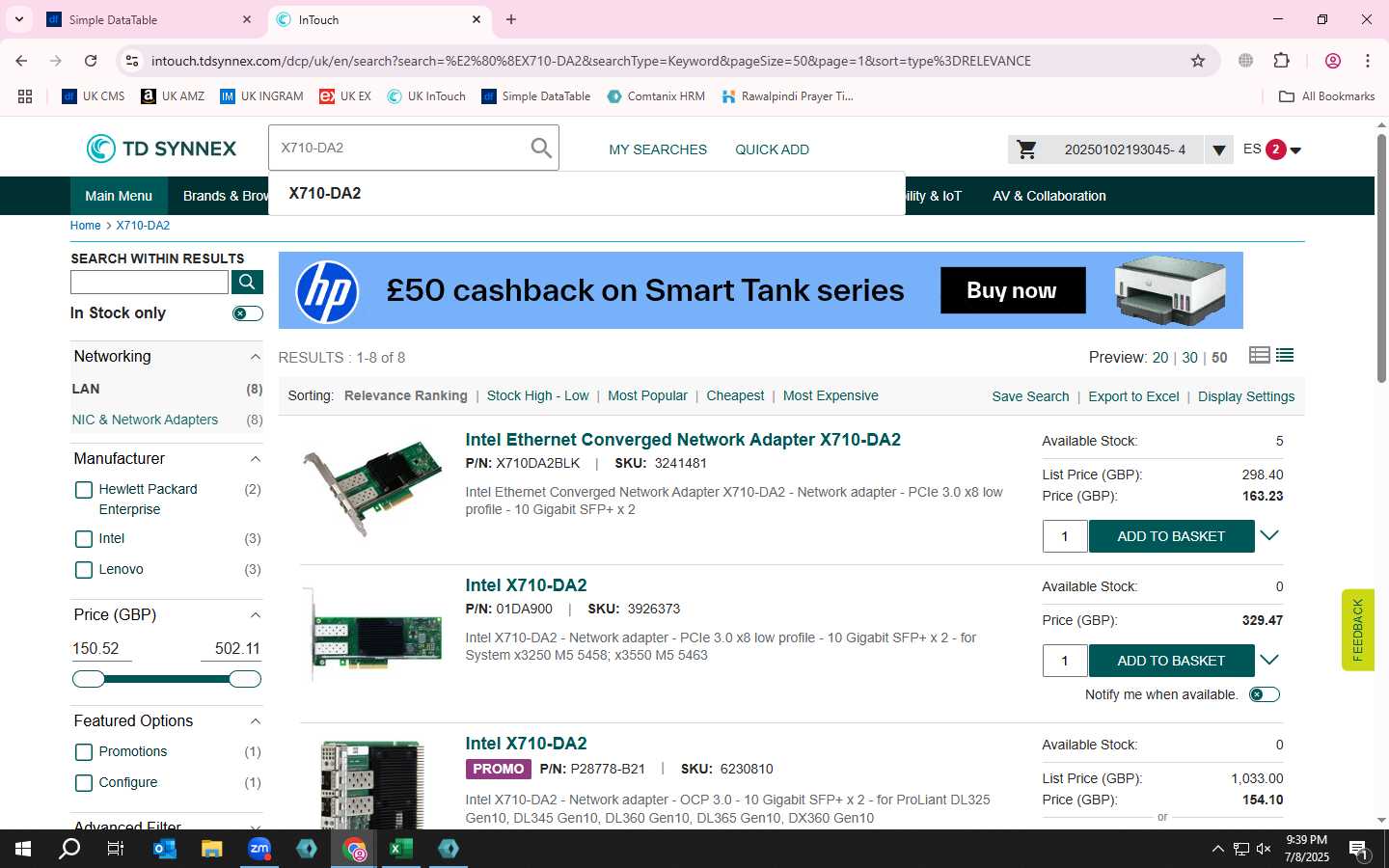This screenshot has height=868, width=1389.
Task: Toggle In Stock only switch
Action: (x=248, y=313)
